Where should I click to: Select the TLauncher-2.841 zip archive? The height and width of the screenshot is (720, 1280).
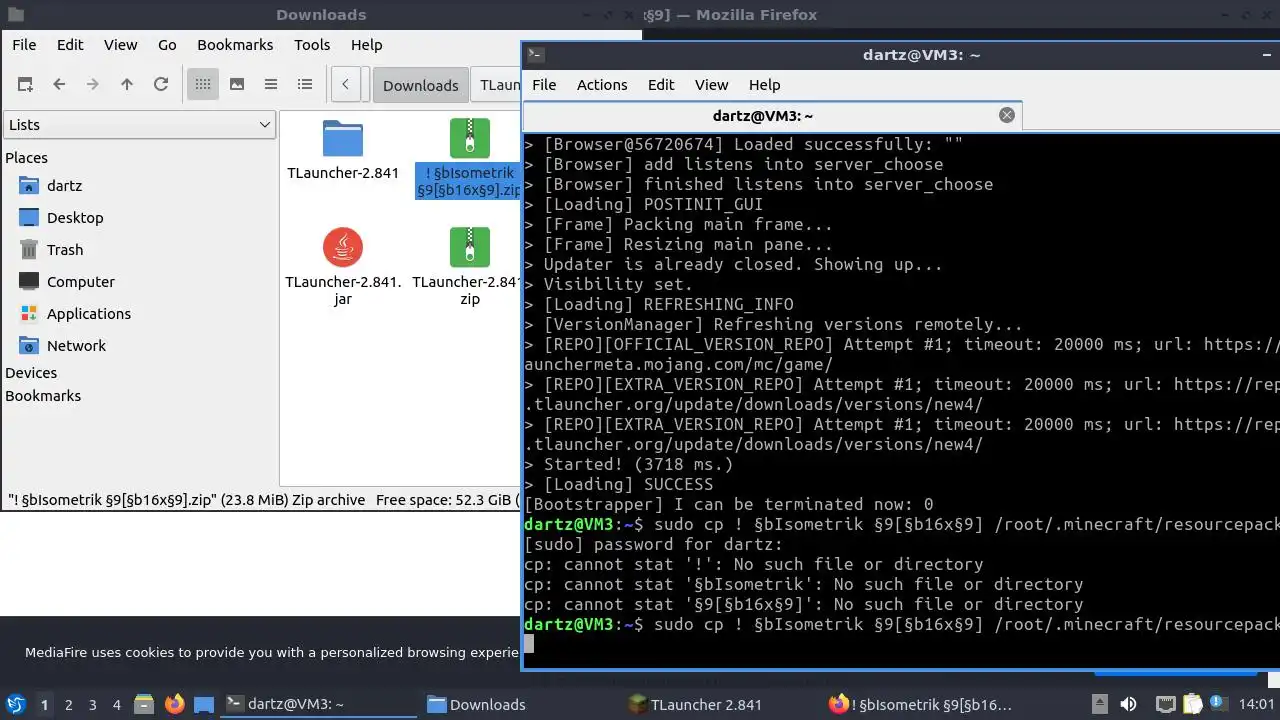tap(469, 247)
